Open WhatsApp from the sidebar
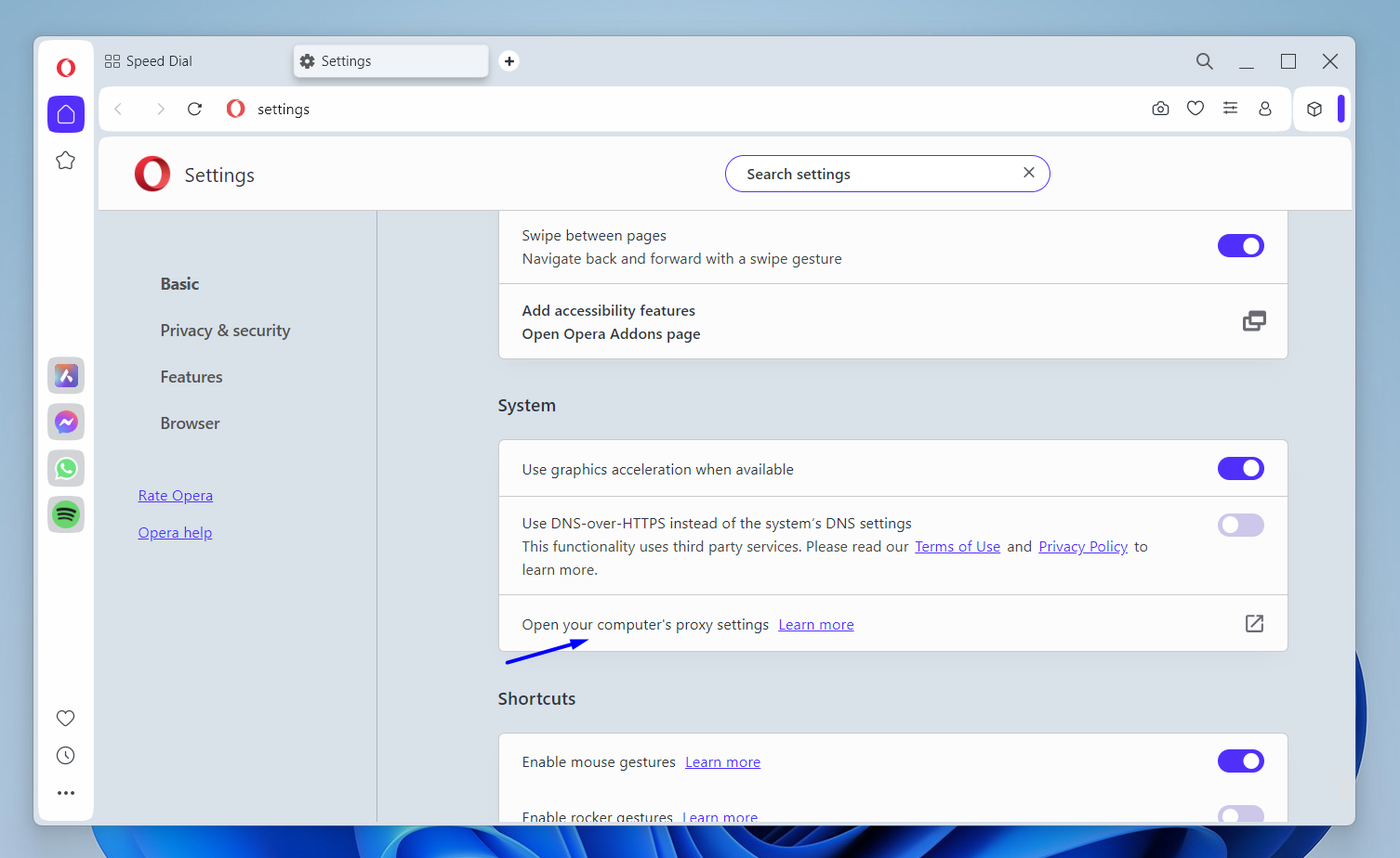Screen dimensions: 1400x858 pyautogui.click(x=66, y=468)
